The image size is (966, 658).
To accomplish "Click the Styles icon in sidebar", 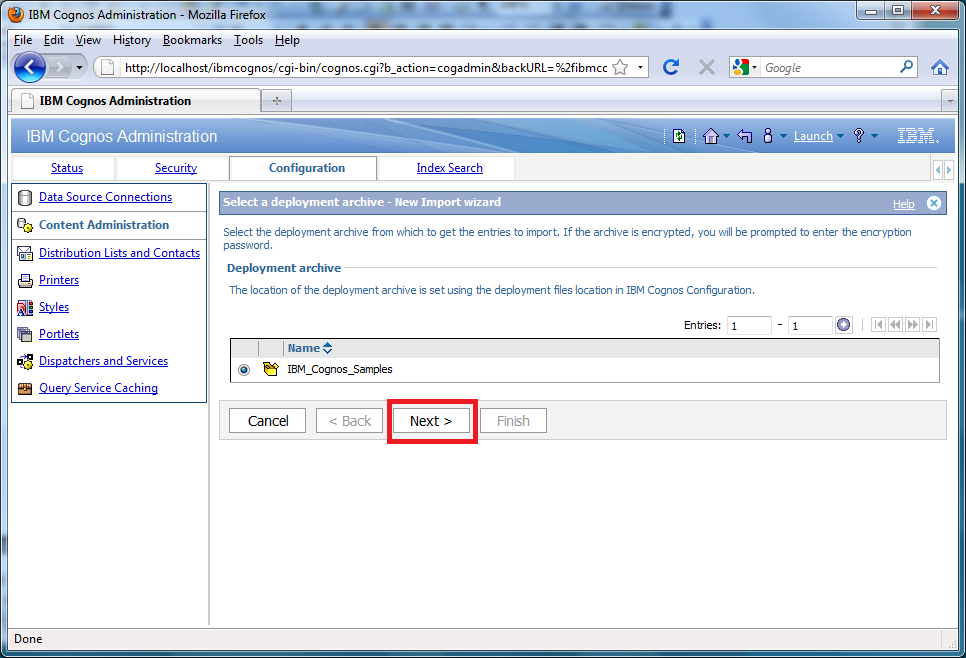I will pyautogui.click(x=25, y=307).
